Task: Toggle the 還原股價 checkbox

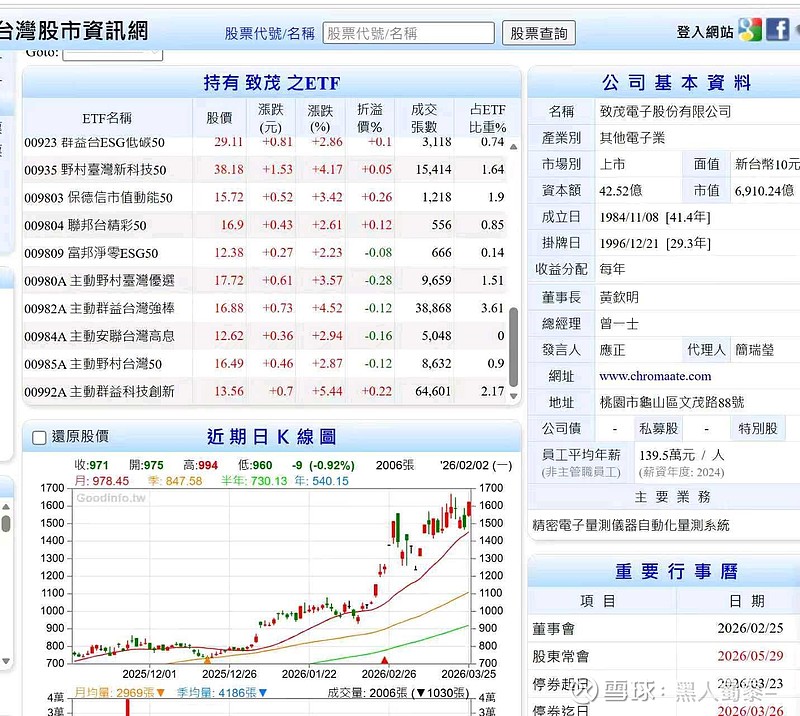Action: tap(39, 437)
